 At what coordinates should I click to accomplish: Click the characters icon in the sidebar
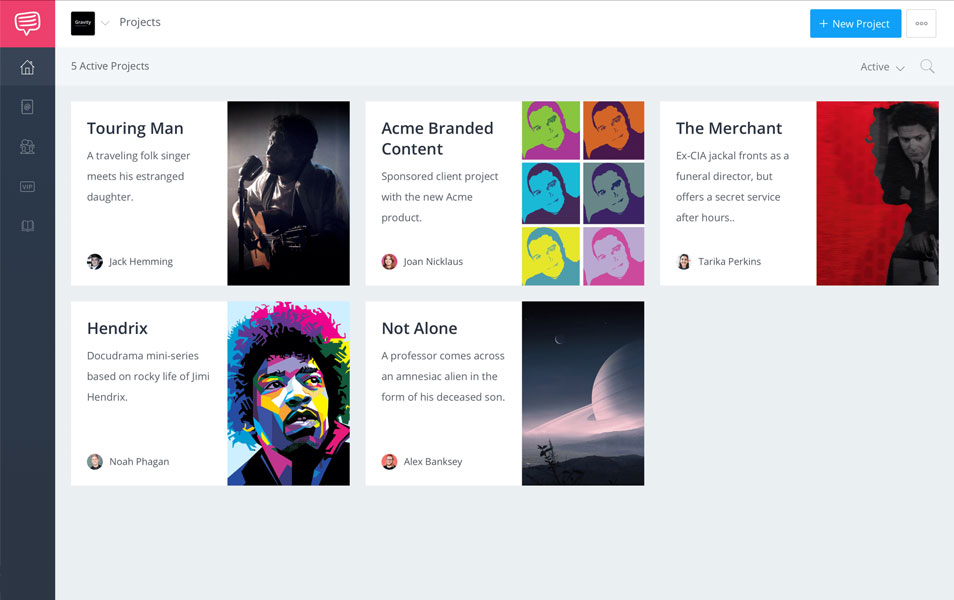click(27, 146)
